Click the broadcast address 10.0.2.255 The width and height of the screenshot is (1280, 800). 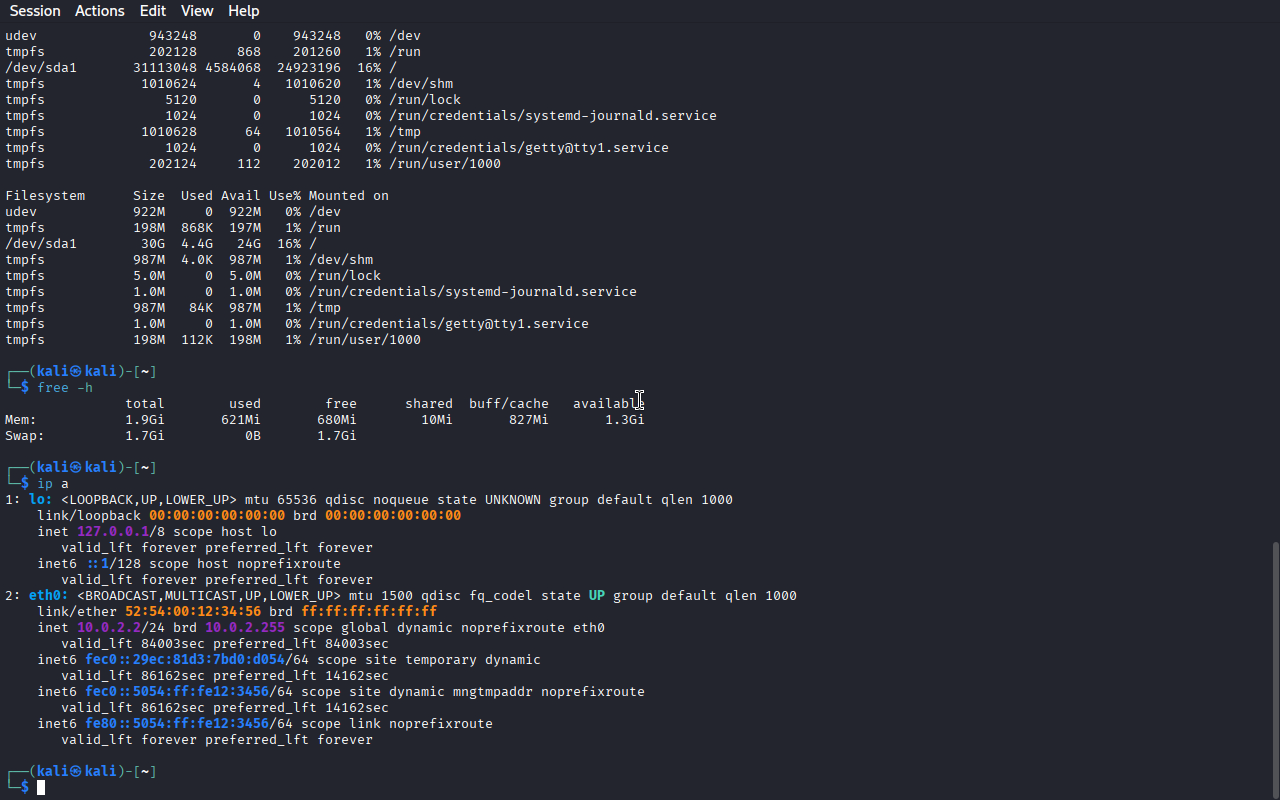(x=245, y=628)
